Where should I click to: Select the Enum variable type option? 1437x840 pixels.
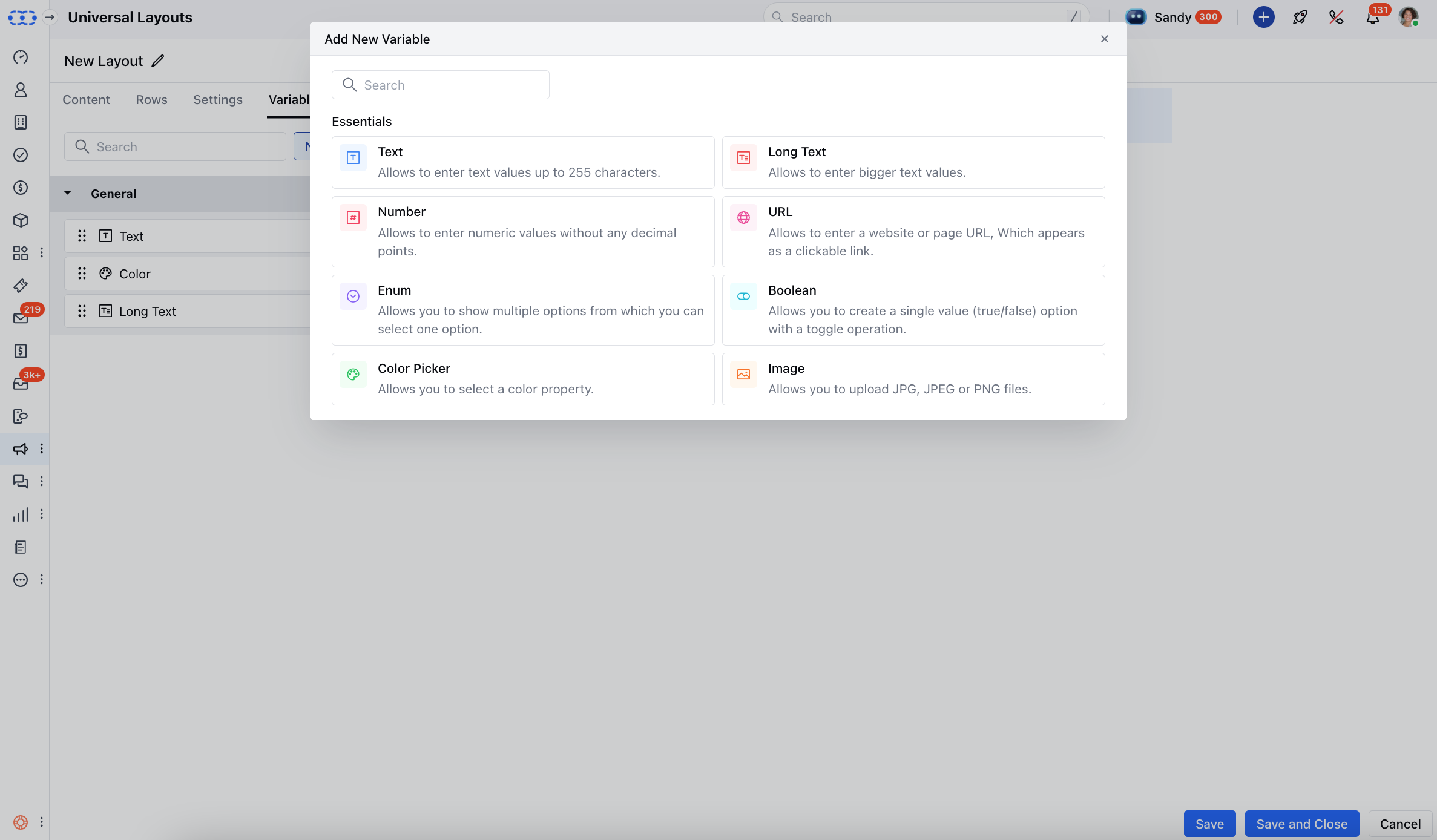click(x=522, y=310)
